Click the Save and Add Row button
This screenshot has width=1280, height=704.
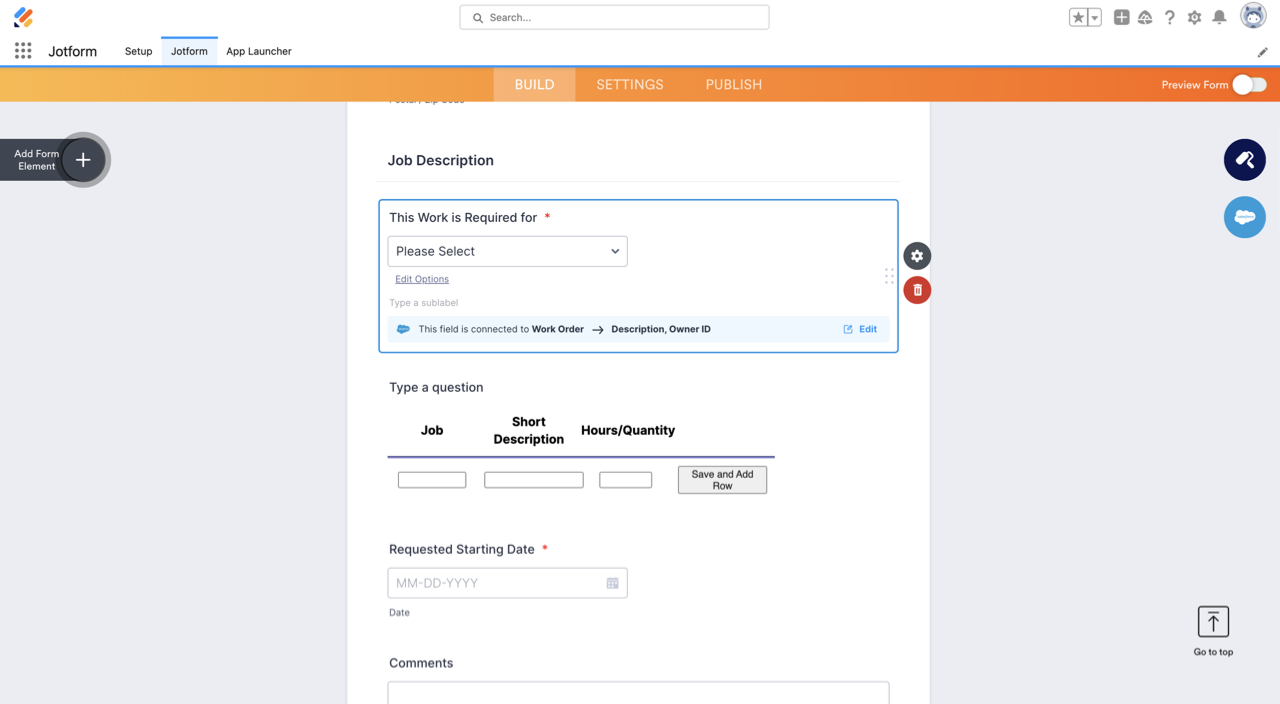coord(722,480)
